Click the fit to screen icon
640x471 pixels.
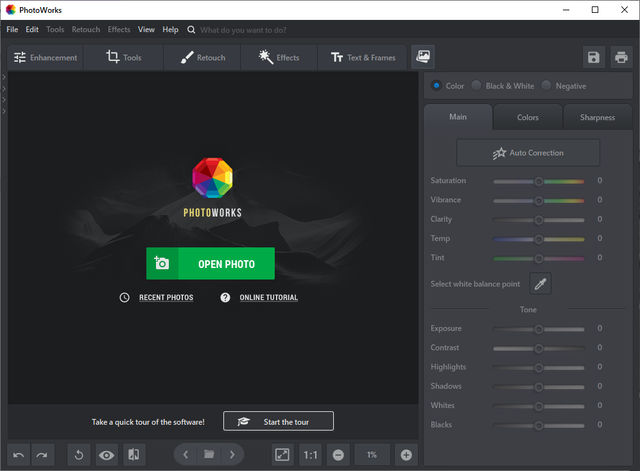282,455
